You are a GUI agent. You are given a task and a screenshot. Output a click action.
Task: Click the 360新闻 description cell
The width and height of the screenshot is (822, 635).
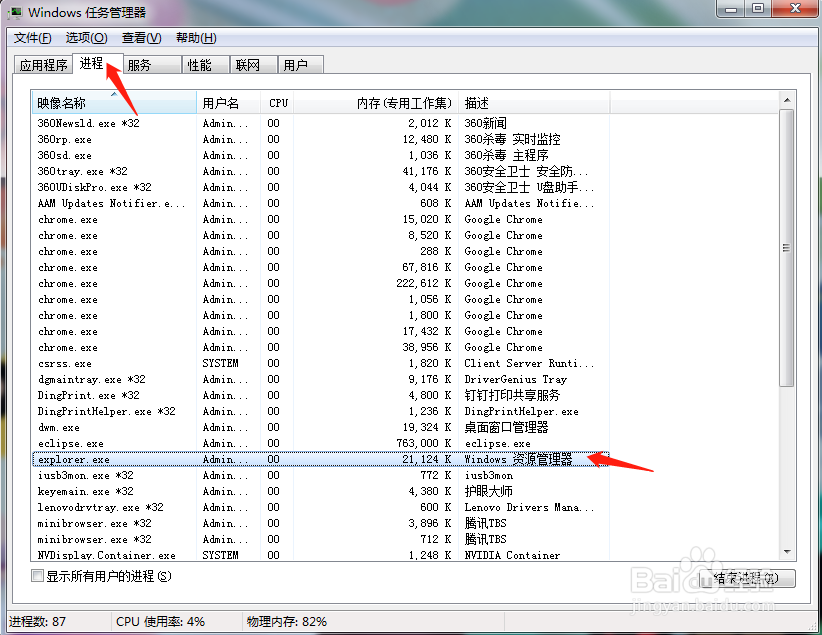(x=485, y=123)
